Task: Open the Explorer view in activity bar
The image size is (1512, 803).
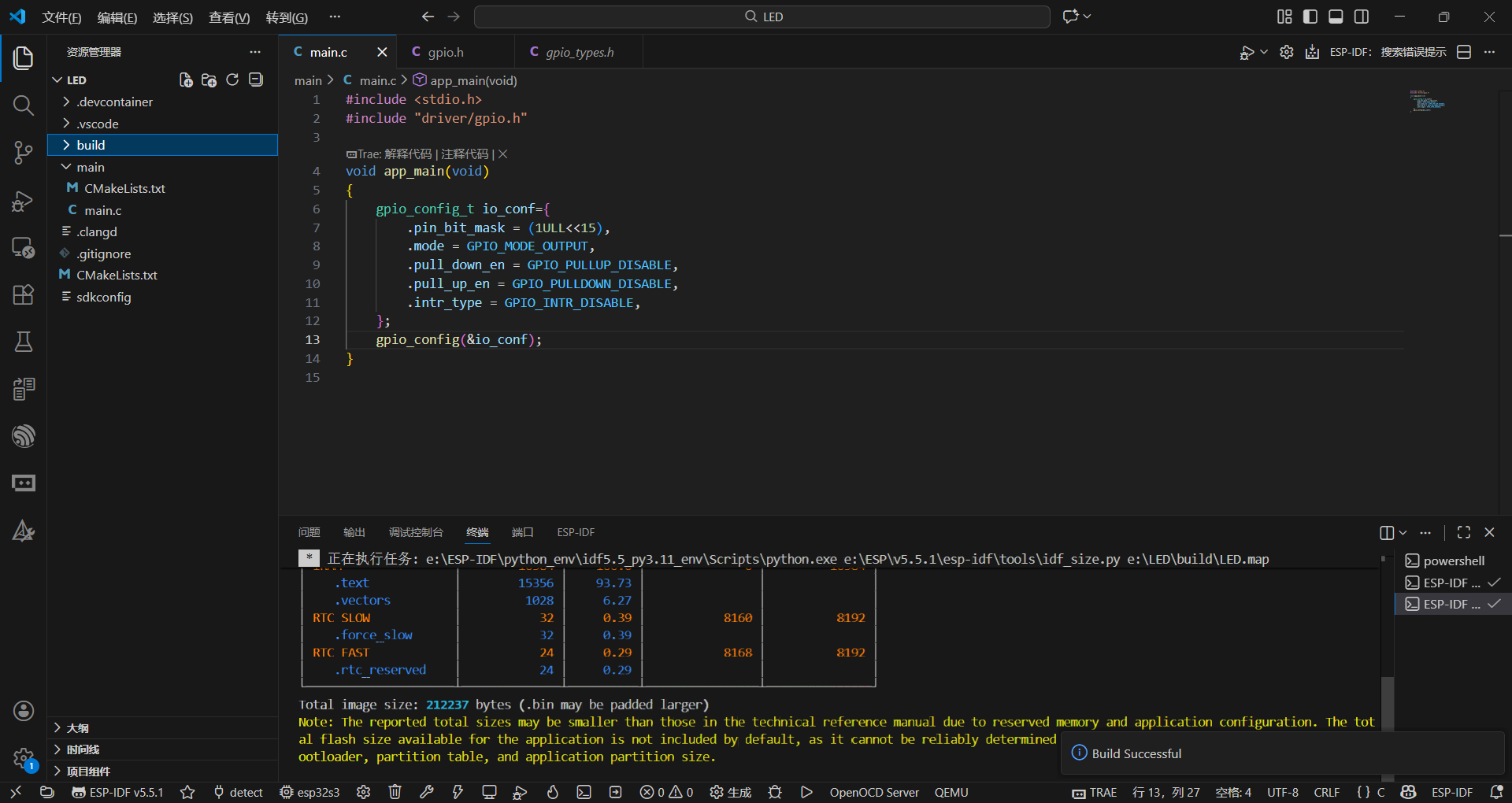Action: click(24, 57)
